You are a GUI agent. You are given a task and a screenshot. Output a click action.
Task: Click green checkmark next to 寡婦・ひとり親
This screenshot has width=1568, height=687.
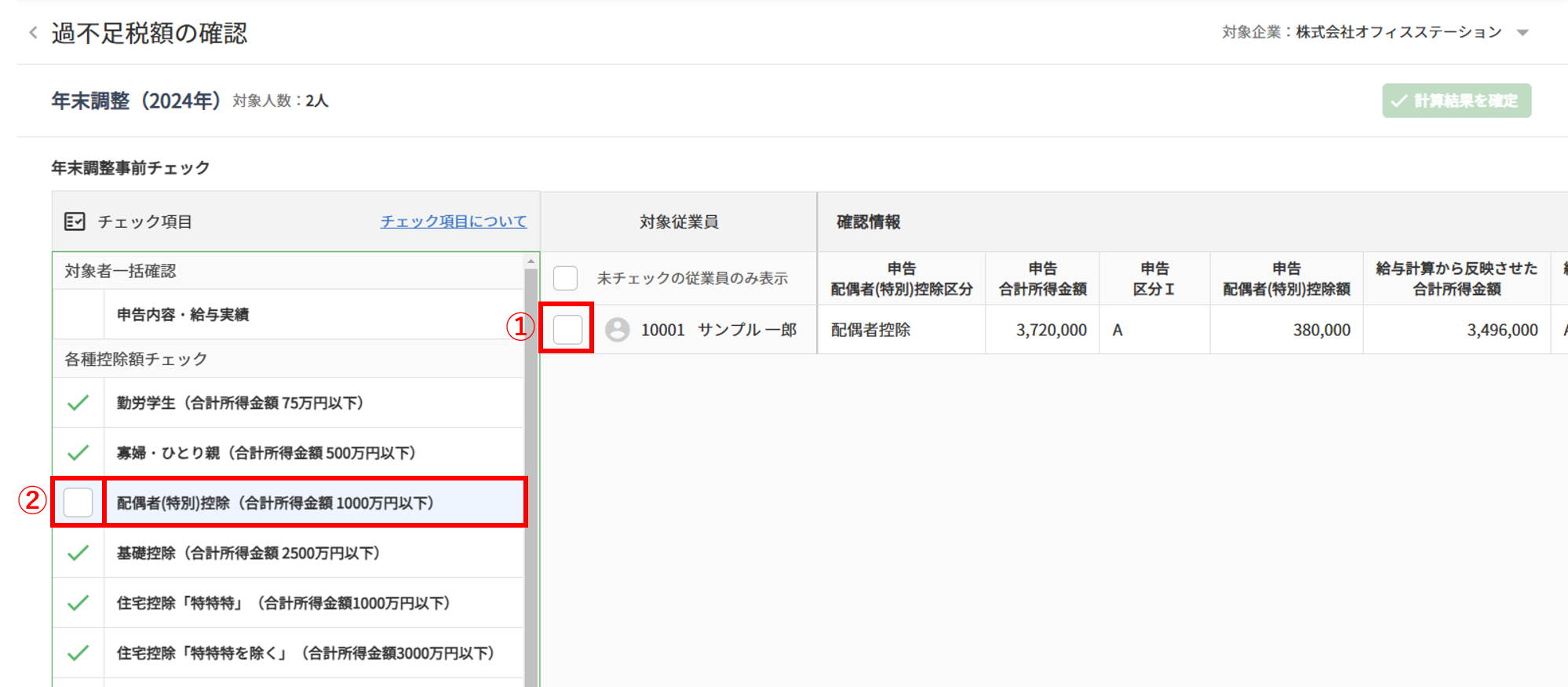tap(78, 453)
